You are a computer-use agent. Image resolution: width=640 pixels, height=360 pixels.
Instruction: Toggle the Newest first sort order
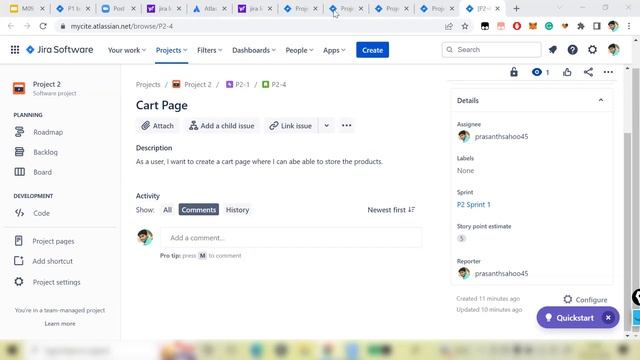point(391,210)
